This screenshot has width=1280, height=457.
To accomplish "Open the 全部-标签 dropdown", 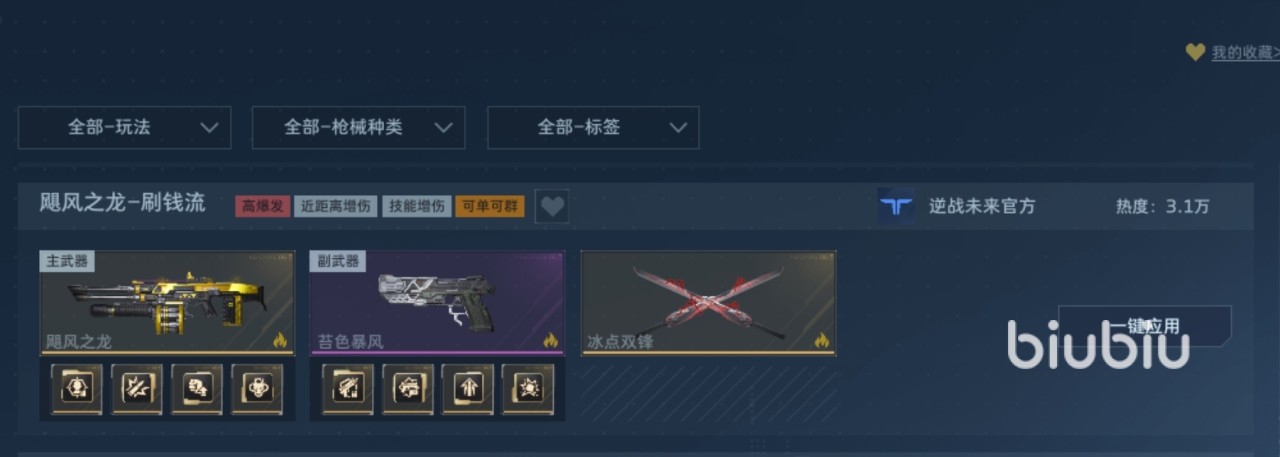I will 593,127.
